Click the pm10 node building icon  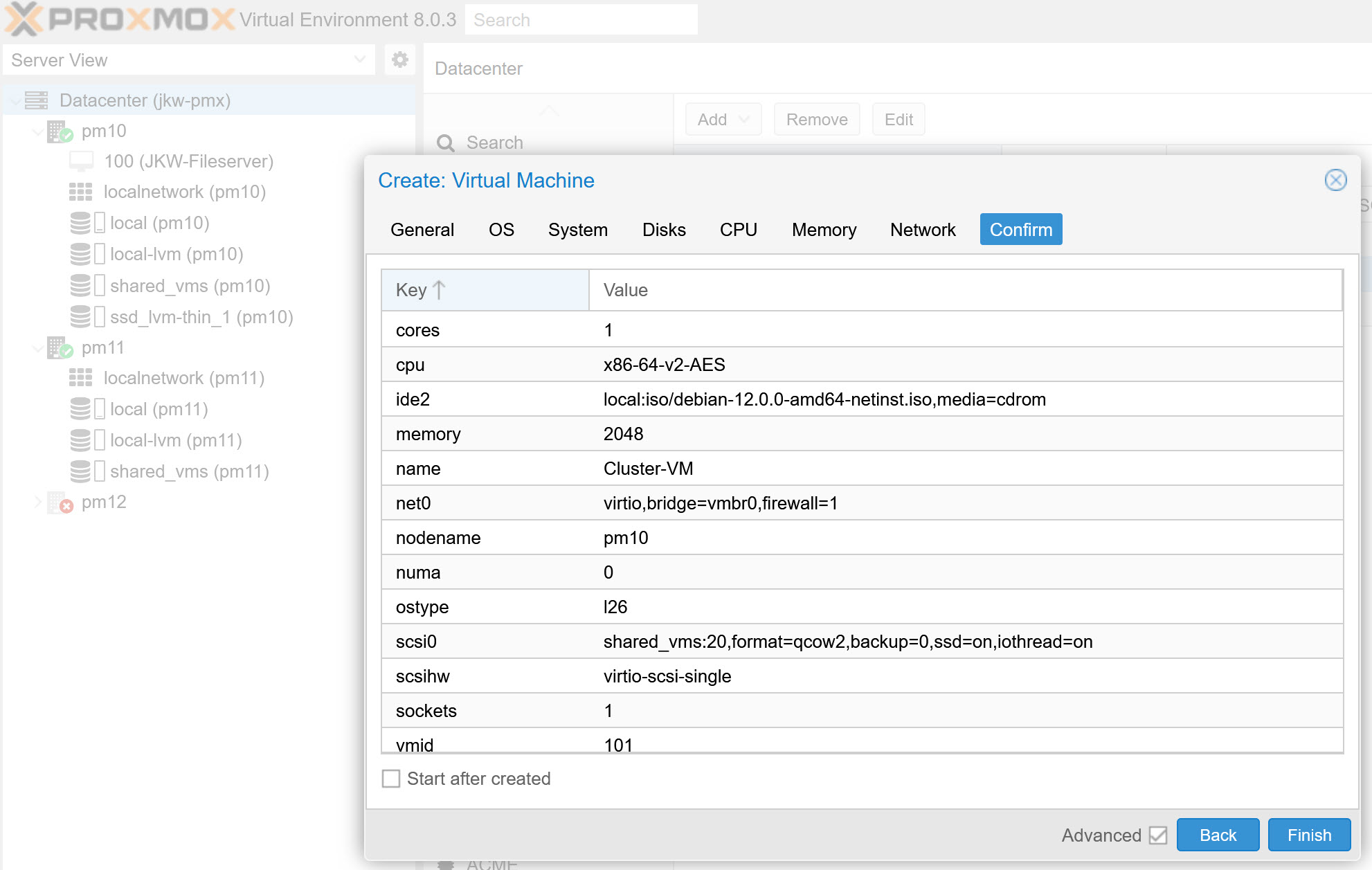pyautogui.click(x=56, y=131)
